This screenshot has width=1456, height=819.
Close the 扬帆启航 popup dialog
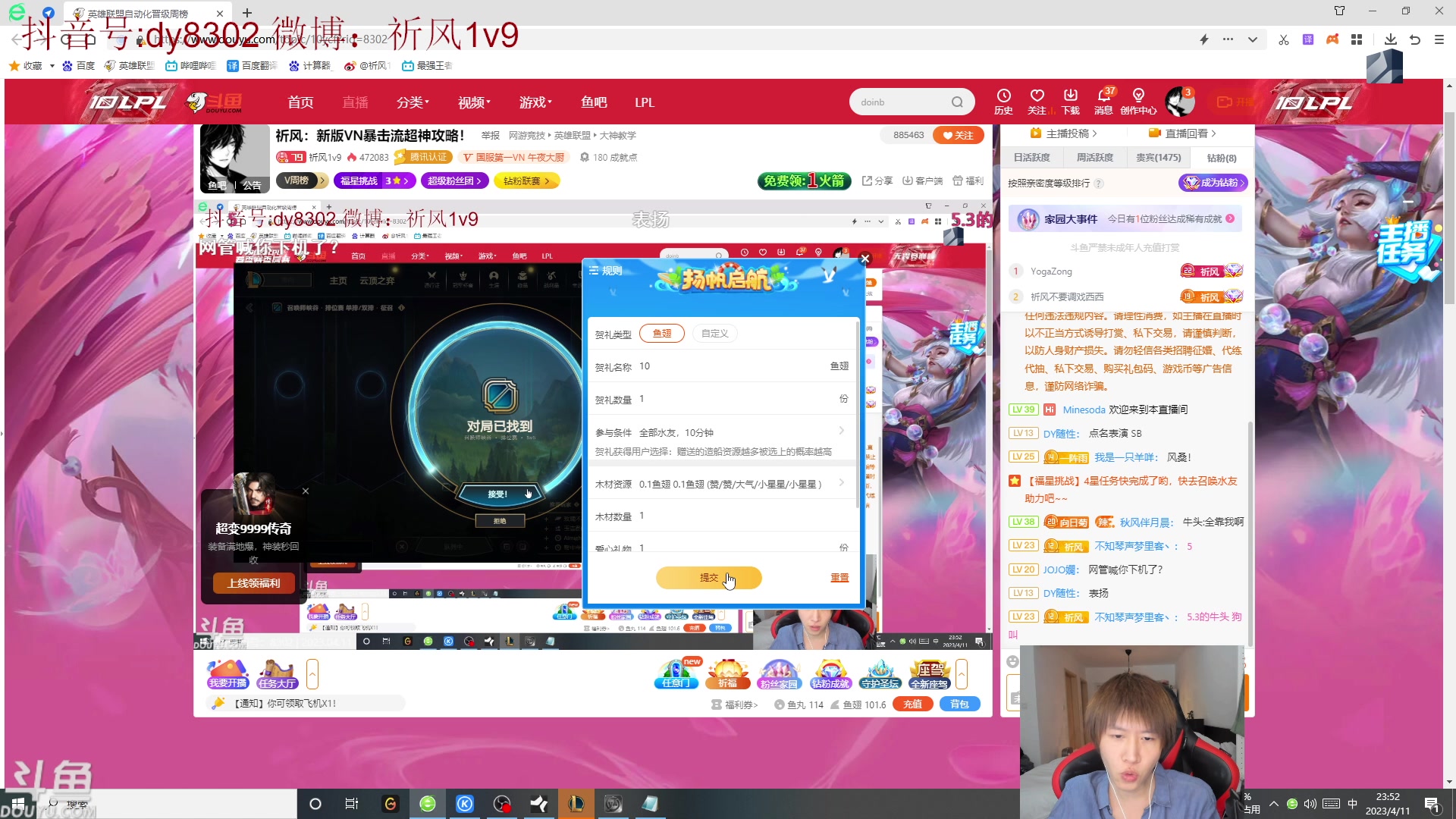(x=864, y=259)
